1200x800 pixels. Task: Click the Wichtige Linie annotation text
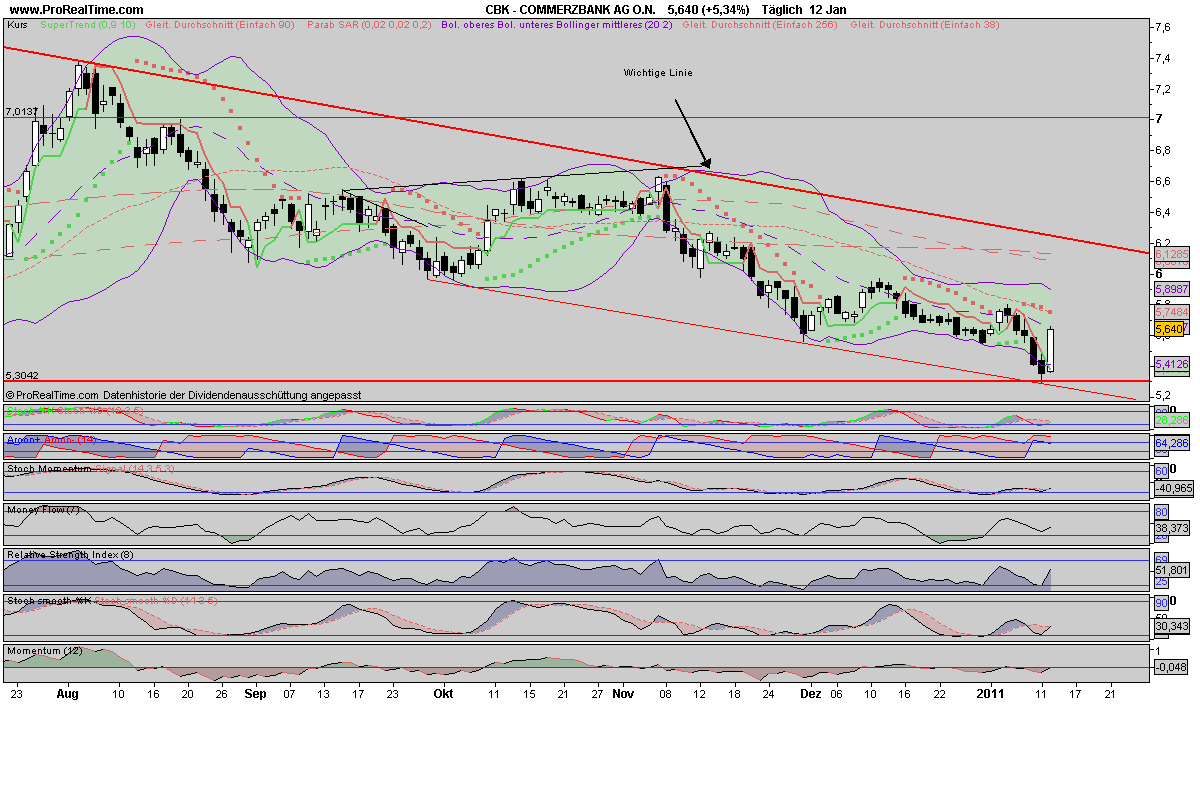tap(658, 72)
